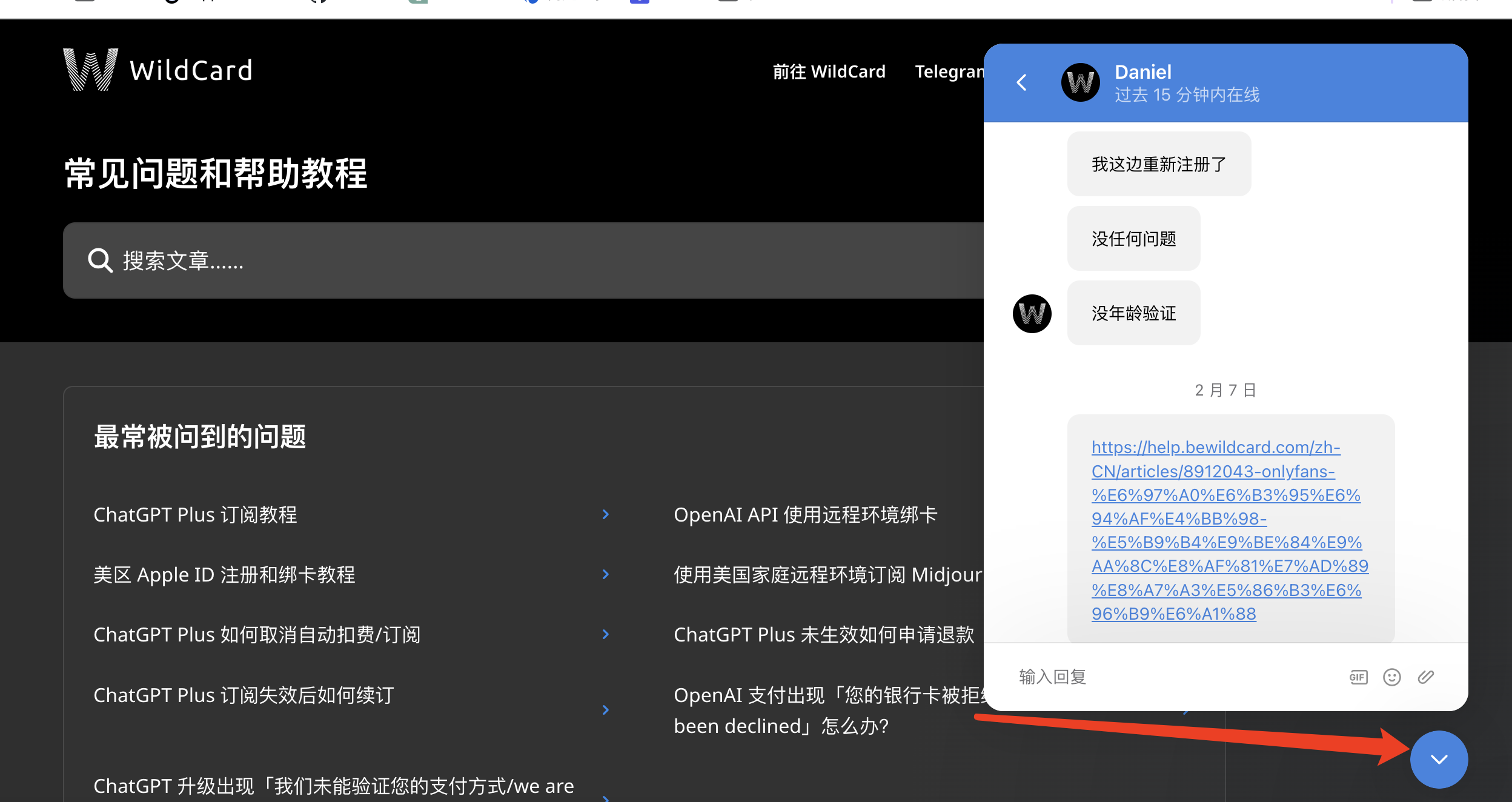The width and height of the screenshot is (1512, 802).
Task: Open OpenAI API 使用远程环境绑卡 article
Action: click(806, 514)
